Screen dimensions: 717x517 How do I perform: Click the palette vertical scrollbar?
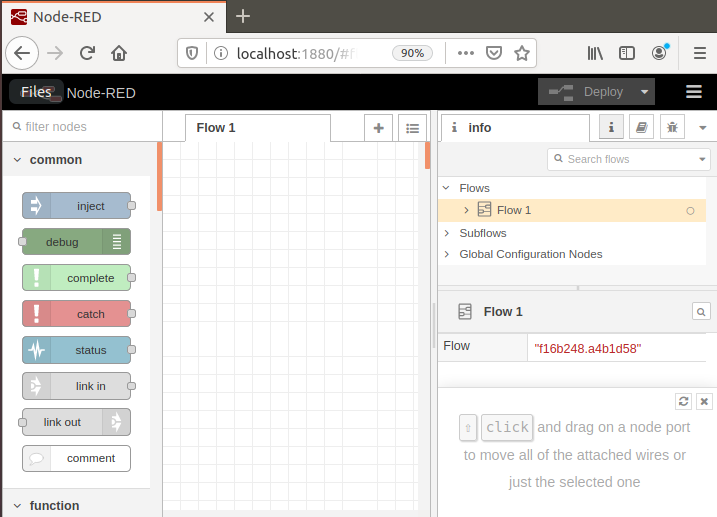160,176
